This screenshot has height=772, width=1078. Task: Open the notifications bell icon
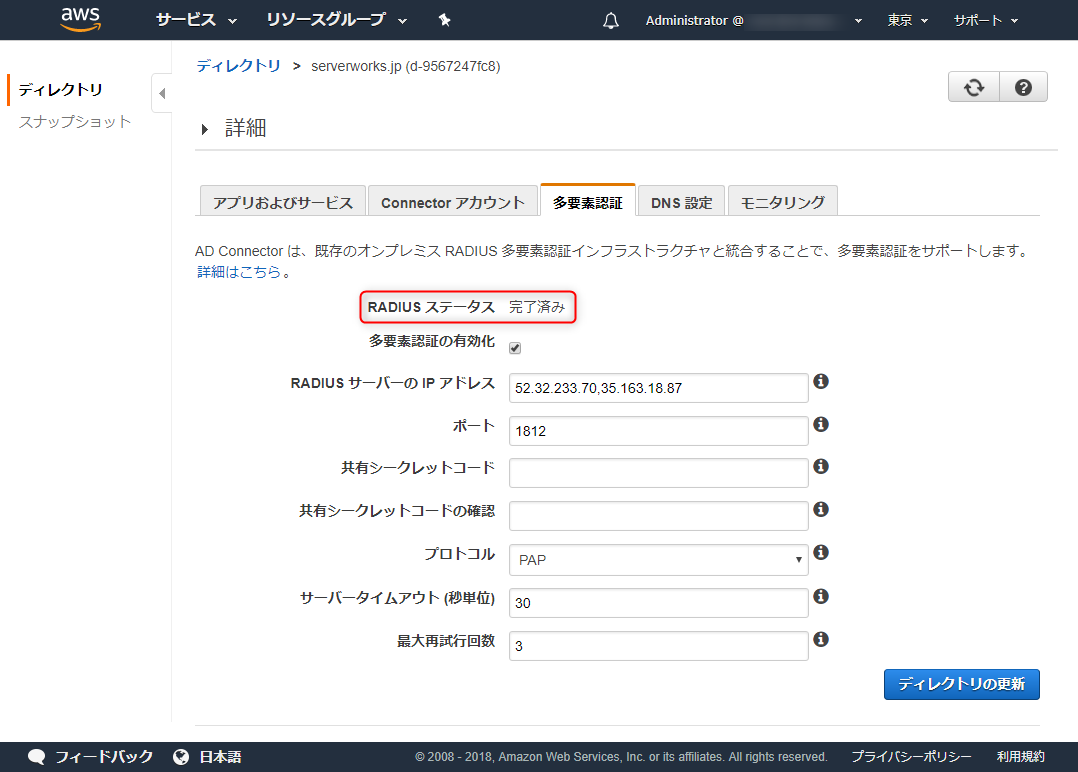point(611,21)
